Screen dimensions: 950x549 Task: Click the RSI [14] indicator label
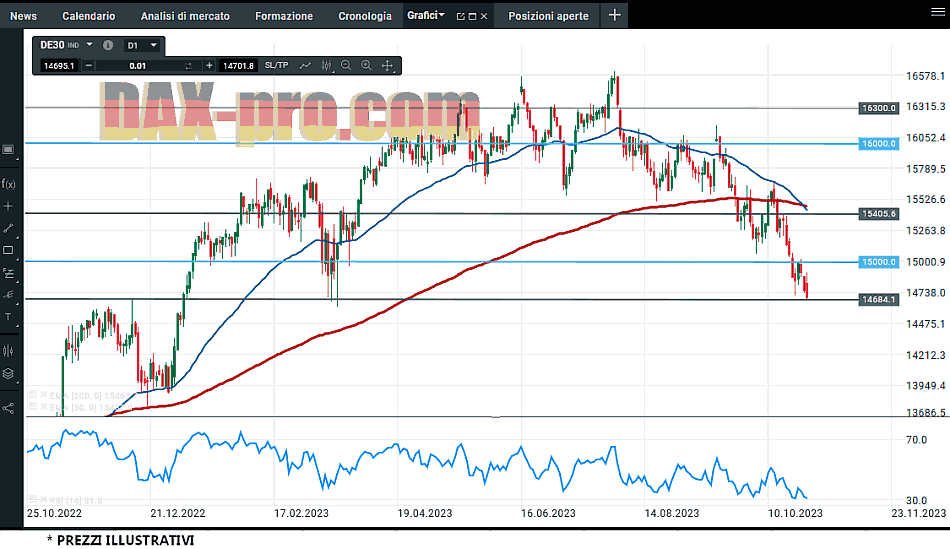pyautogui.click(x=75, y=500)
